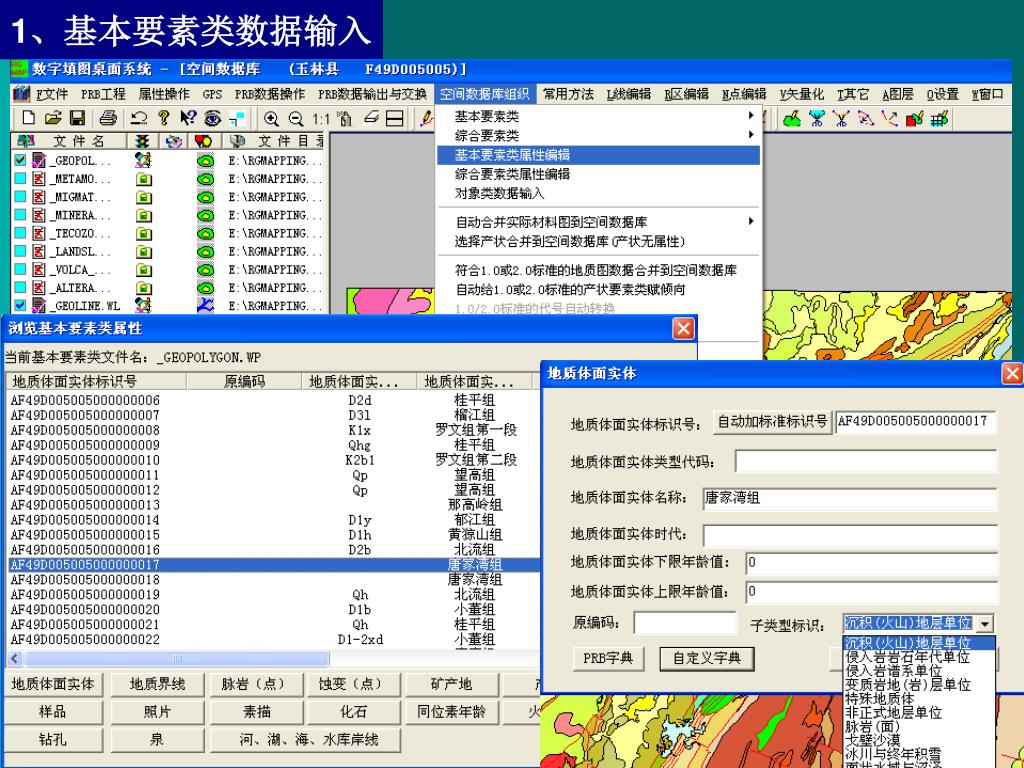Click the green polygon edit pencil icon
Viewport: 1024px width, 768px height.
click(792, 118)
